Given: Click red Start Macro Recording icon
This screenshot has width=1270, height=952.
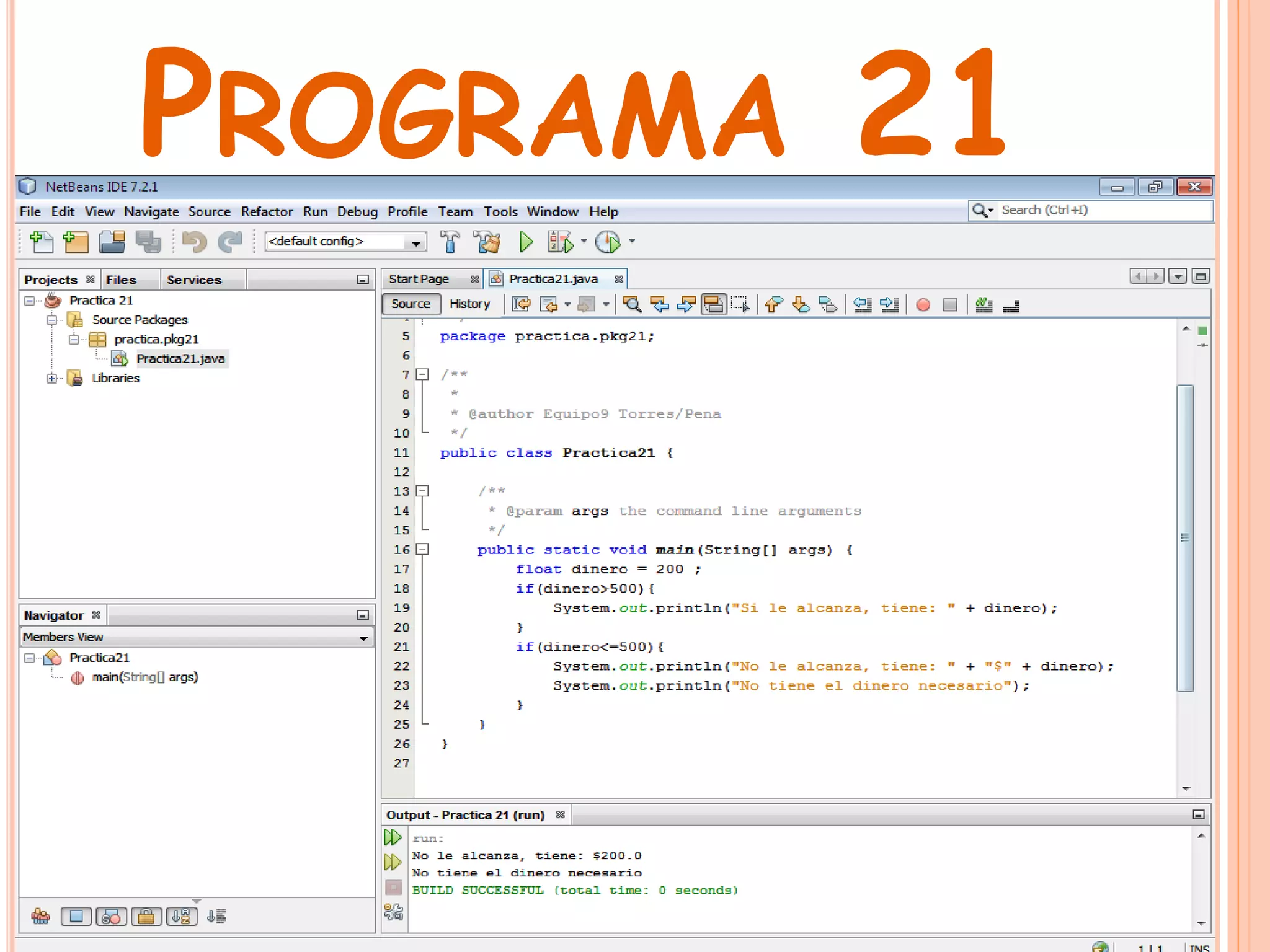Looking at the screenshot, I should point(923,305).
